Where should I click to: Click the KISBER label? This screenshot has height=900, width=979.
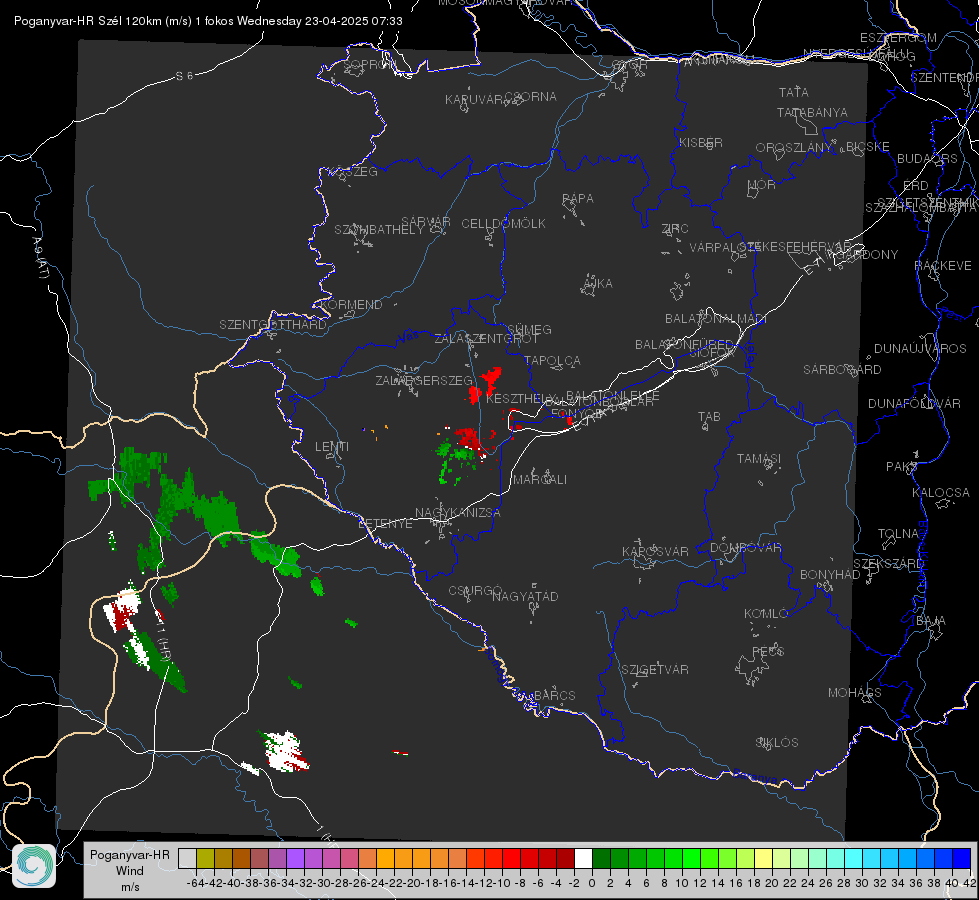tap(701, 143)
